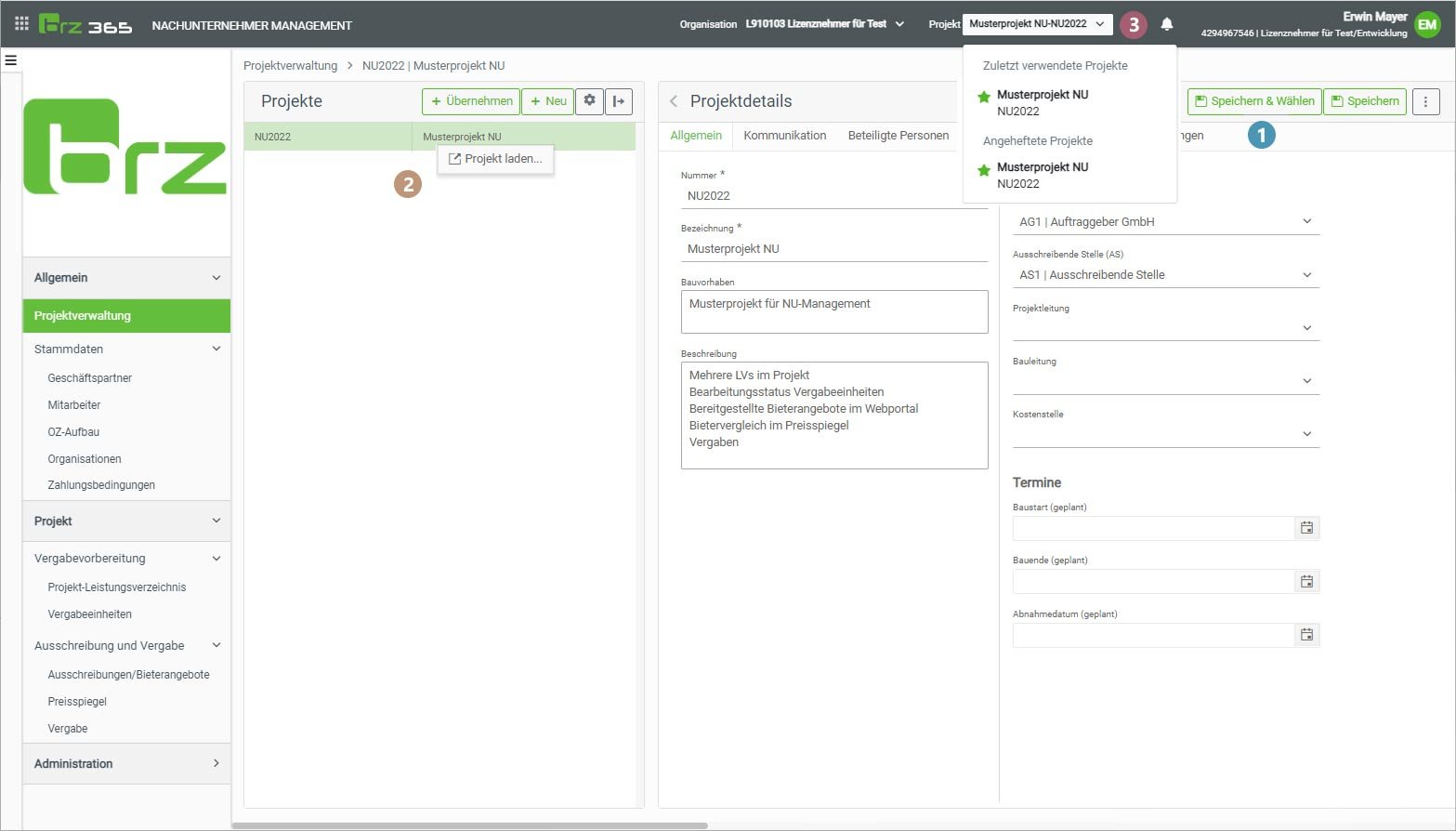Open the three-dot more options menu
This screenshot has height=831, width=1456.
point(1426,101)
